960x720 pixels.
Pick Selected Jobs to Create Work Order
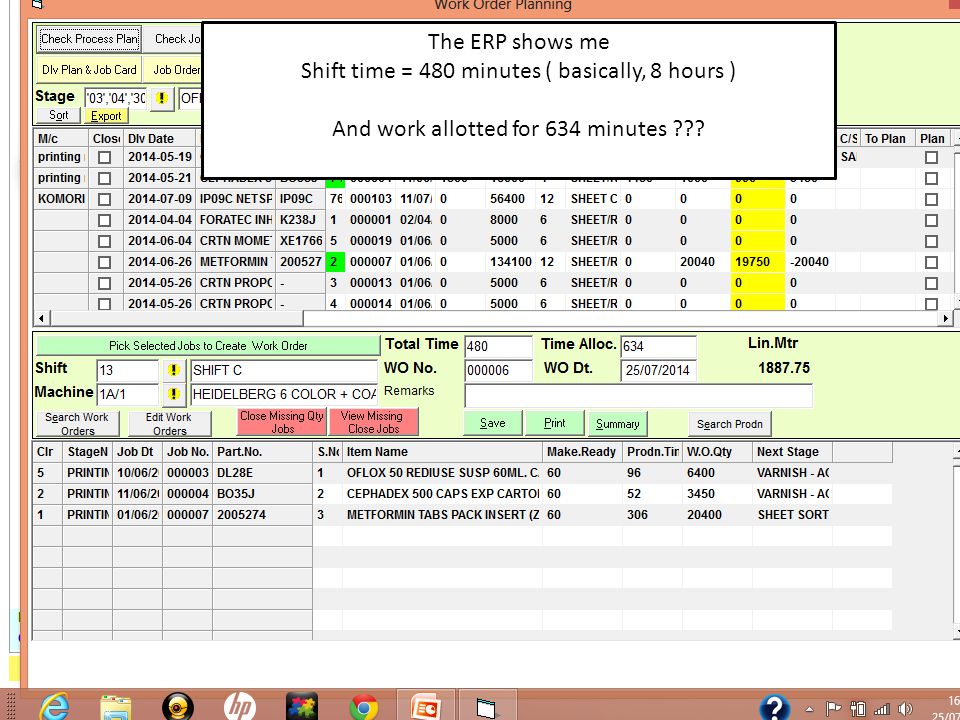[x=208, y=346]
